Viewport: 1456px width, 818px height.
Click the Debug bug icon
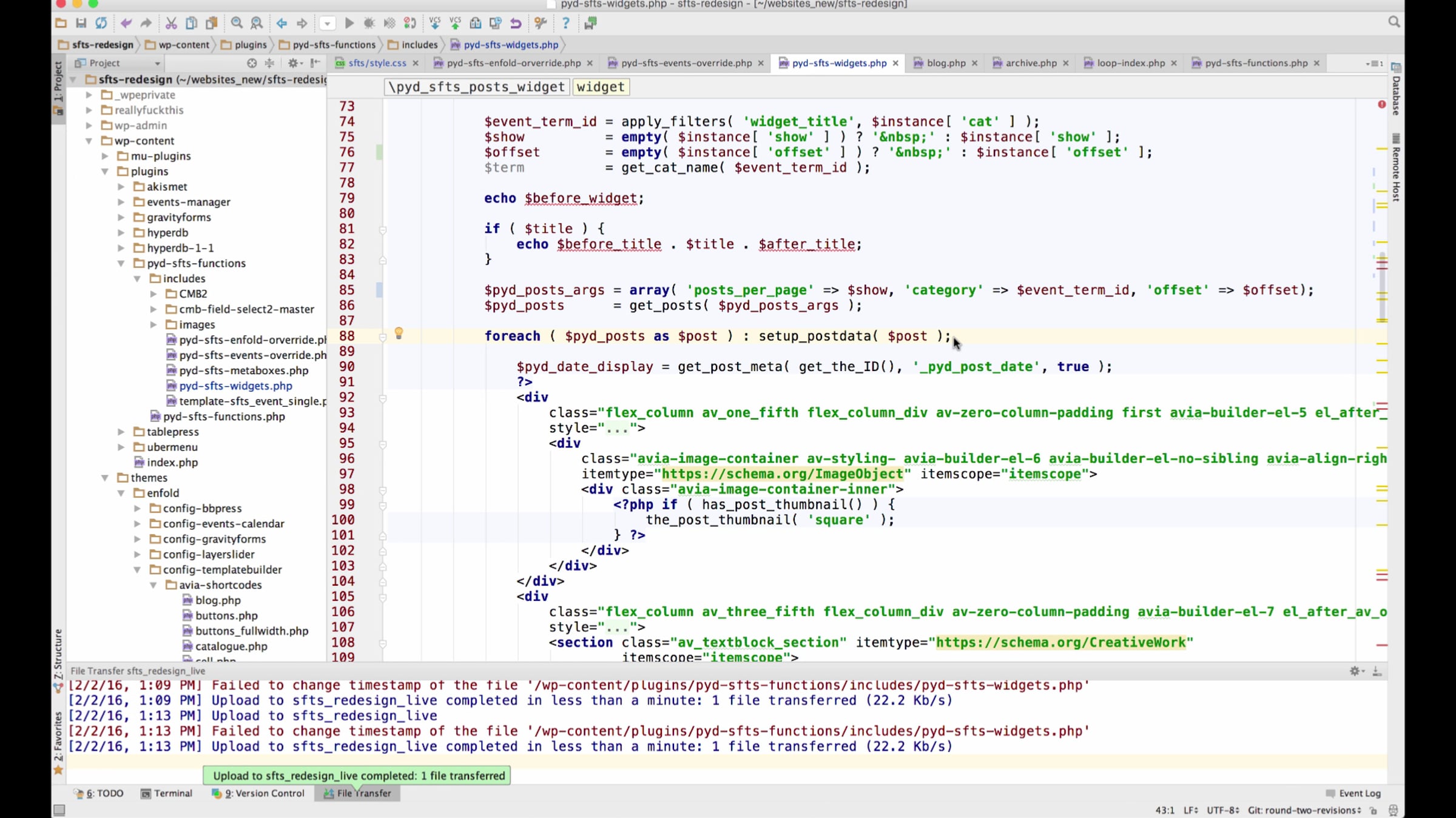[x=369, y=23]
